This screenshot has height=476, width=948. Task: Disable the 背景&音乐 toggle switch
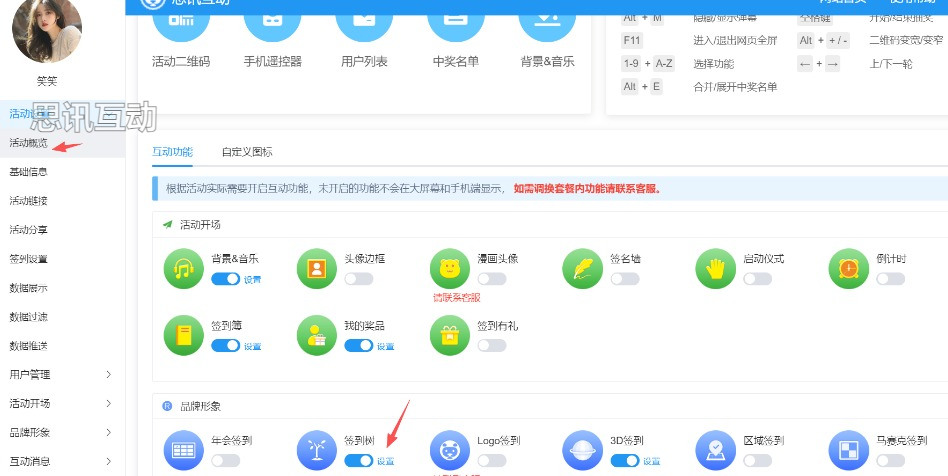(225, 279)
